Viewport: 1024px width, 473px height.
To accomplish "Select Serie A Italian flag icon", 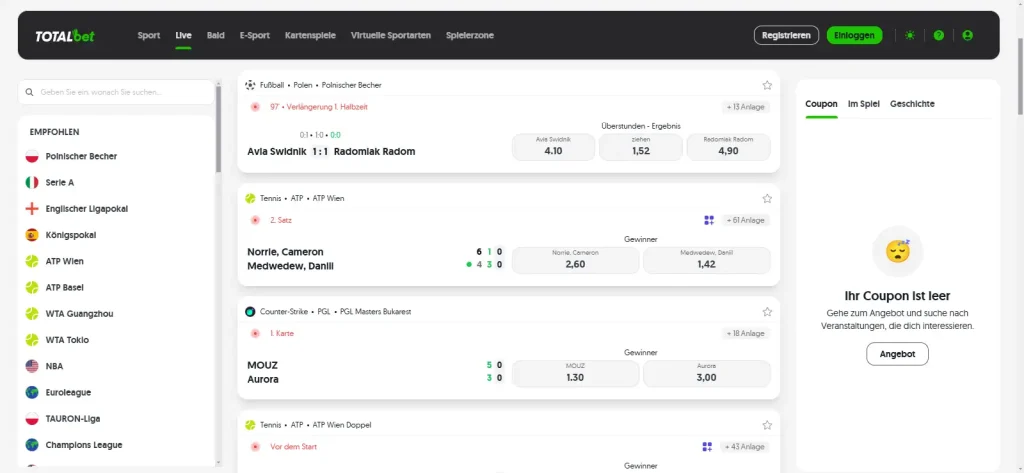I will [x=32, y=182].
